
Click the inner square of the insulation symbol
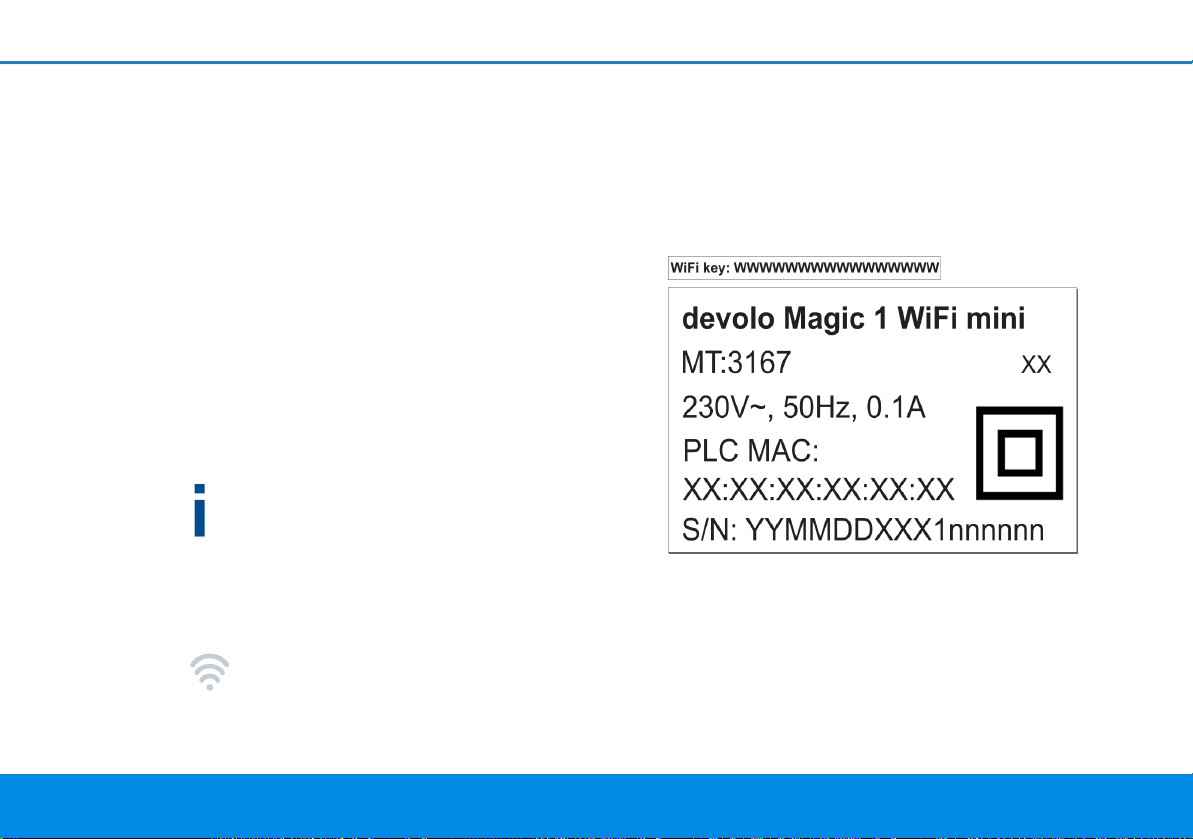1019,453
